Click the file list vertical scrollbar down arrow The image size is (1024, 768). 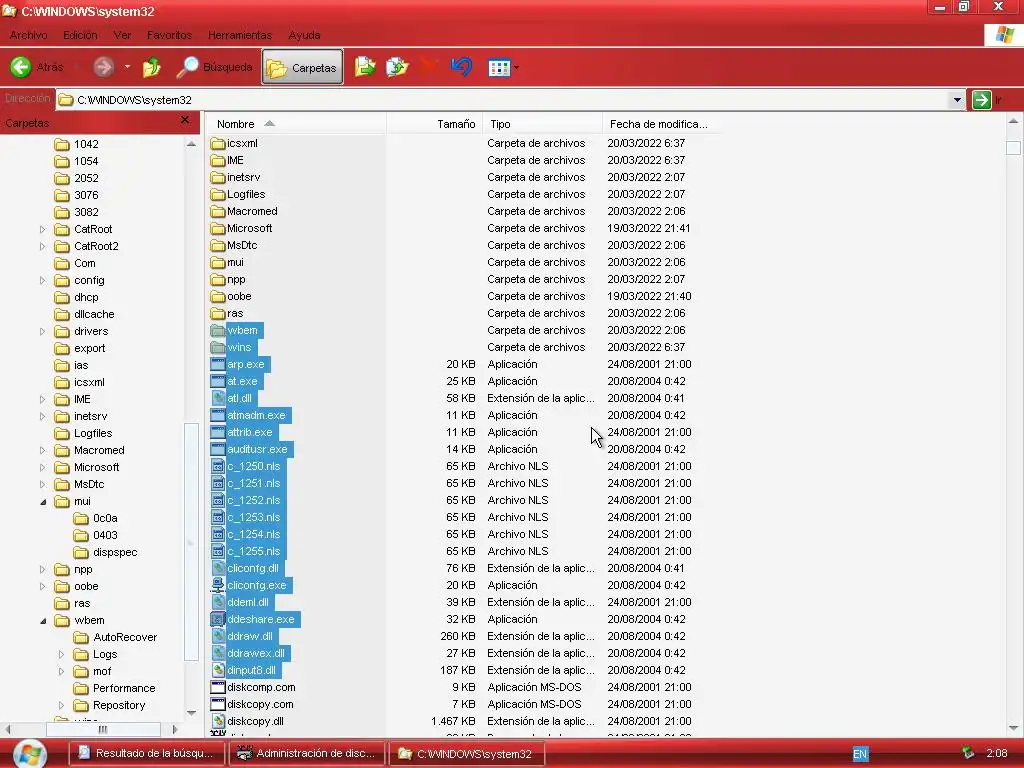(x=1013, y=728)
